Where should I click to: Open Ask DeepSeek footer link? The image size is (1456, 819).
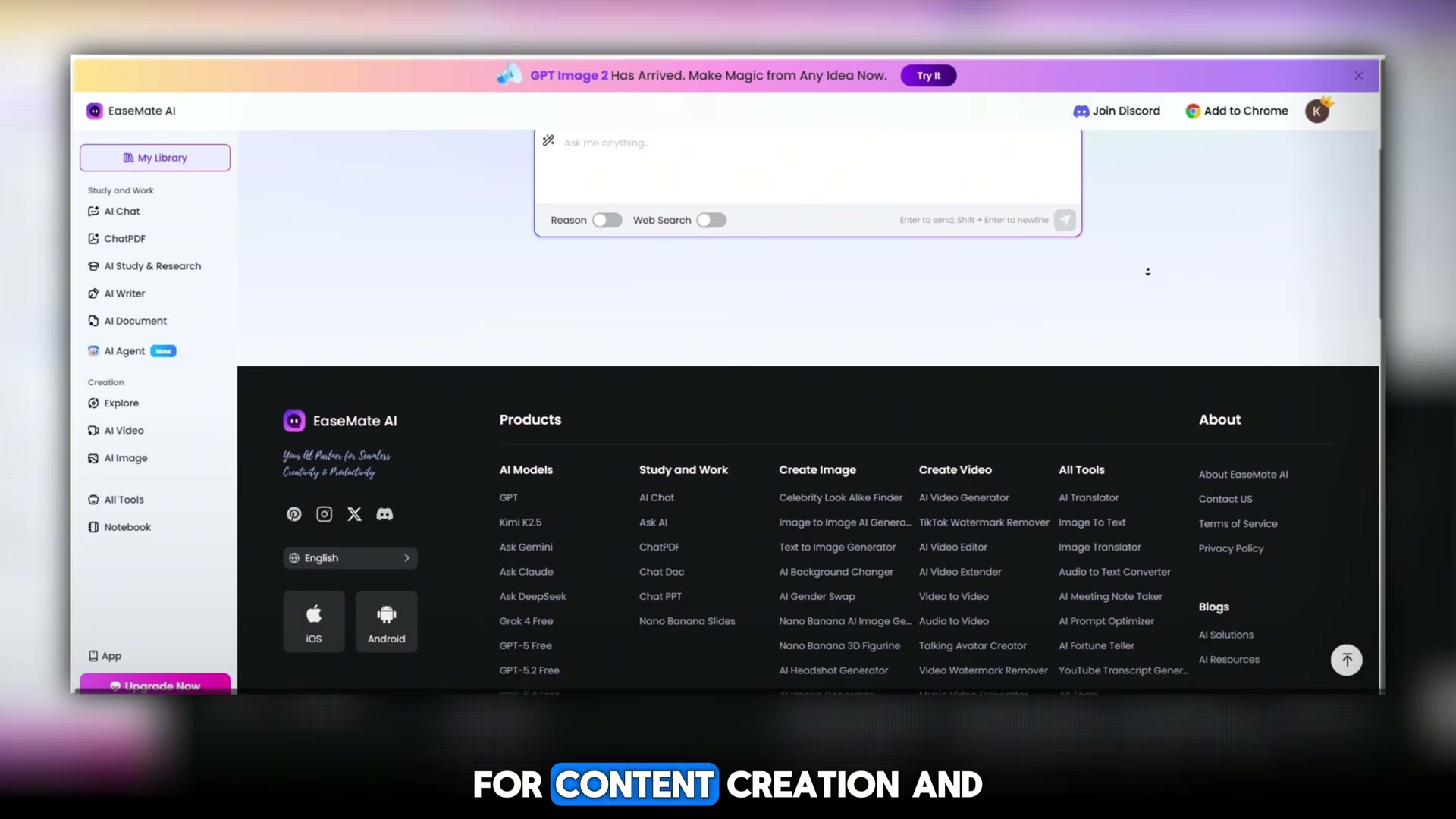(533, 597)
